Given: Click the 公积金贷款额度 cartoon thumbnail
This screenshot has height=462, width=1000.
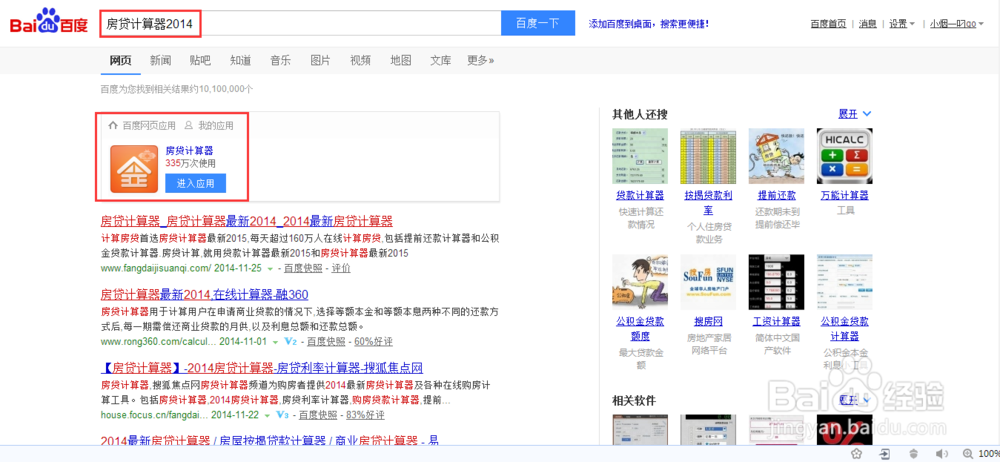Looking at the screenshot, I should click(x=640, y=282).
